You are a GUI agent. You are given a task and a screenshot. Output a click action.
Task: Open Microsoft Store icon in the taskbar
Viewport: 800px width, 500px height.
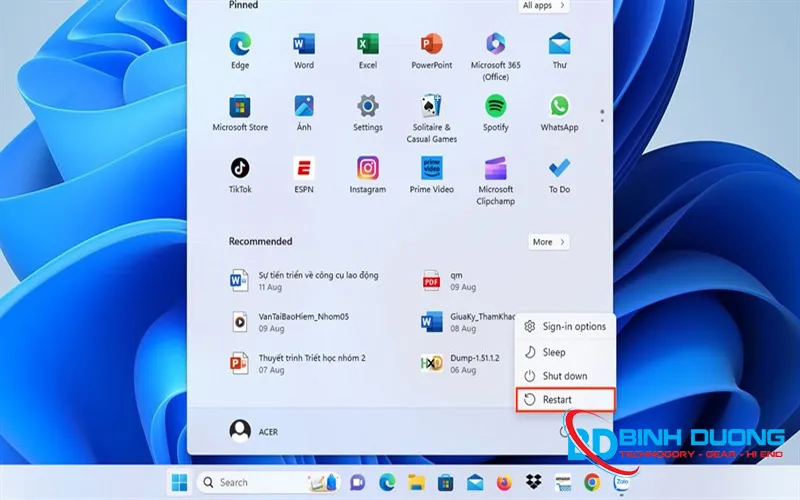click(x=445, y=482)
